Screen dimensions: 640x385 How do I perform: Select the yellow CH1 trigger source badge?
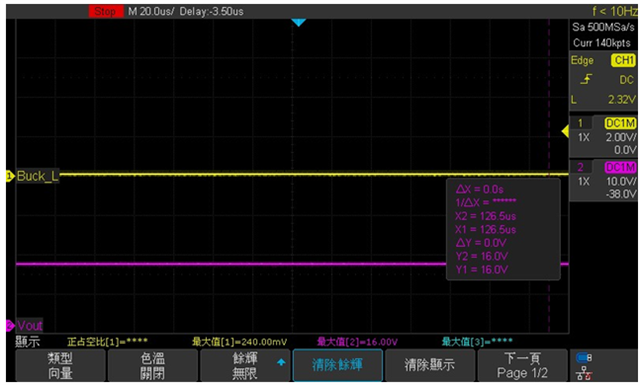click(623, 60)
